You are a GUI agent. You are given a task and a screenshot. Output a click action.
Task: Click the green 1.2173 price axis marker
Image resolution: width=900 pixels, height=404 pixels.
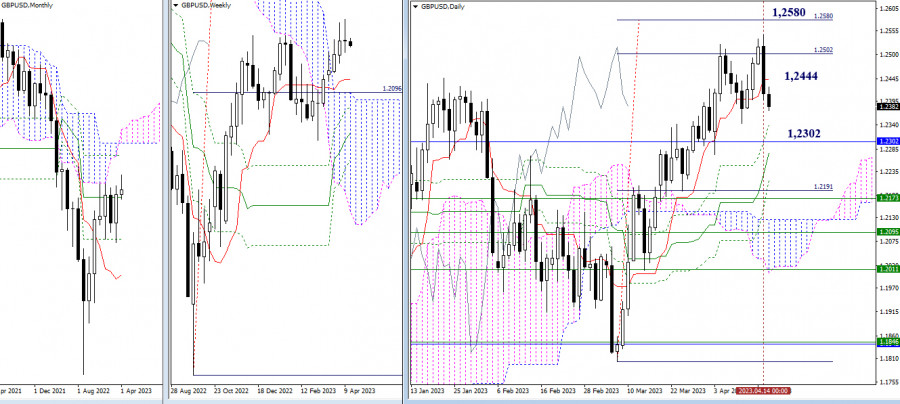coord(888,198)
